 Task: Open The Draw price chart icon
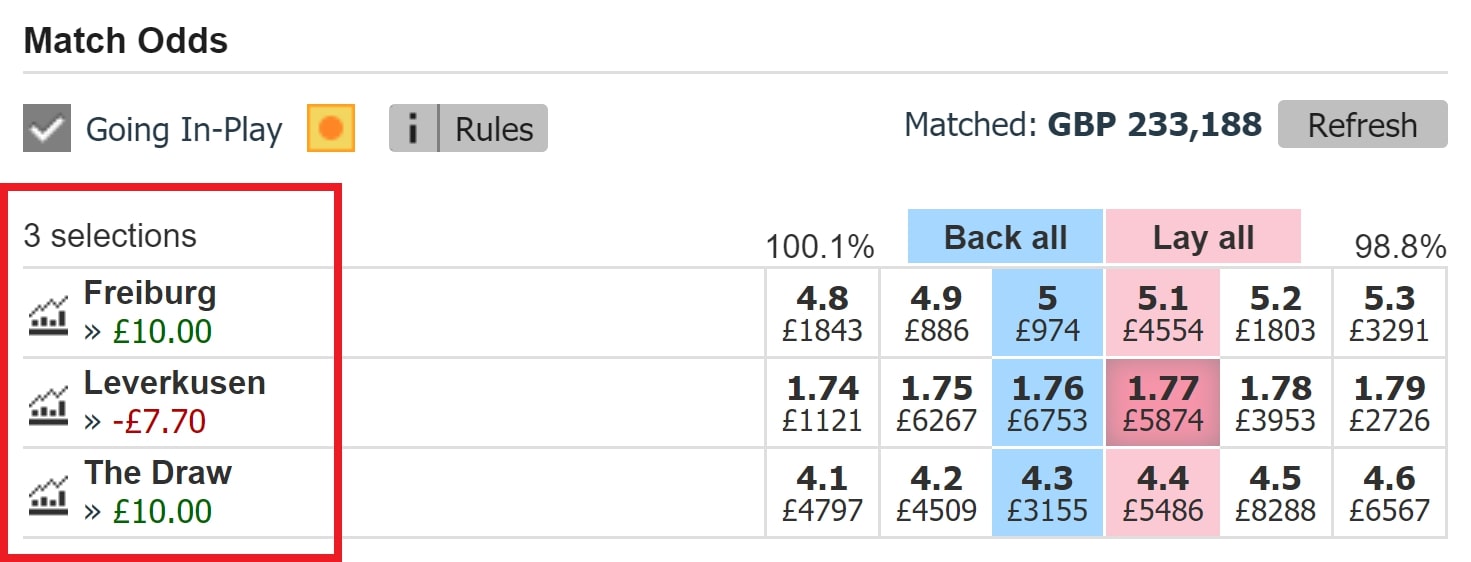(48, 494)
